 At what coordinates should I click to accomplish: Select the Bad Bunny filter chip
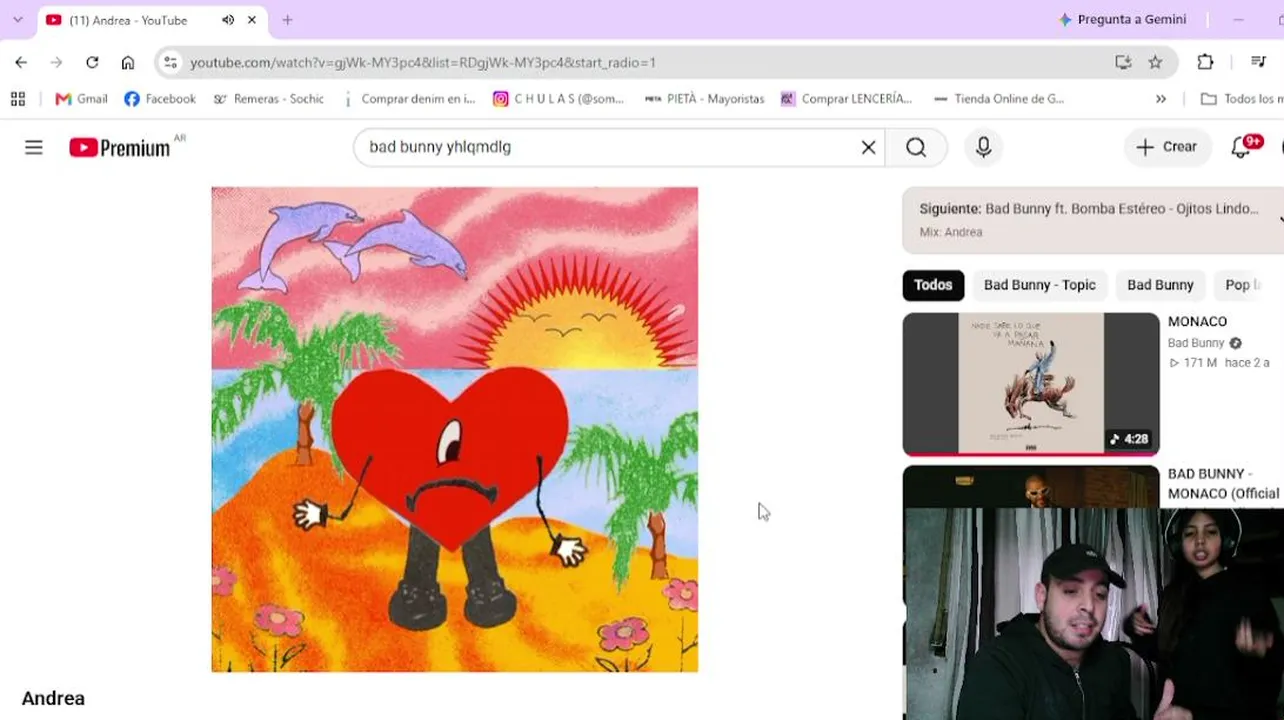pos(1160,285)
